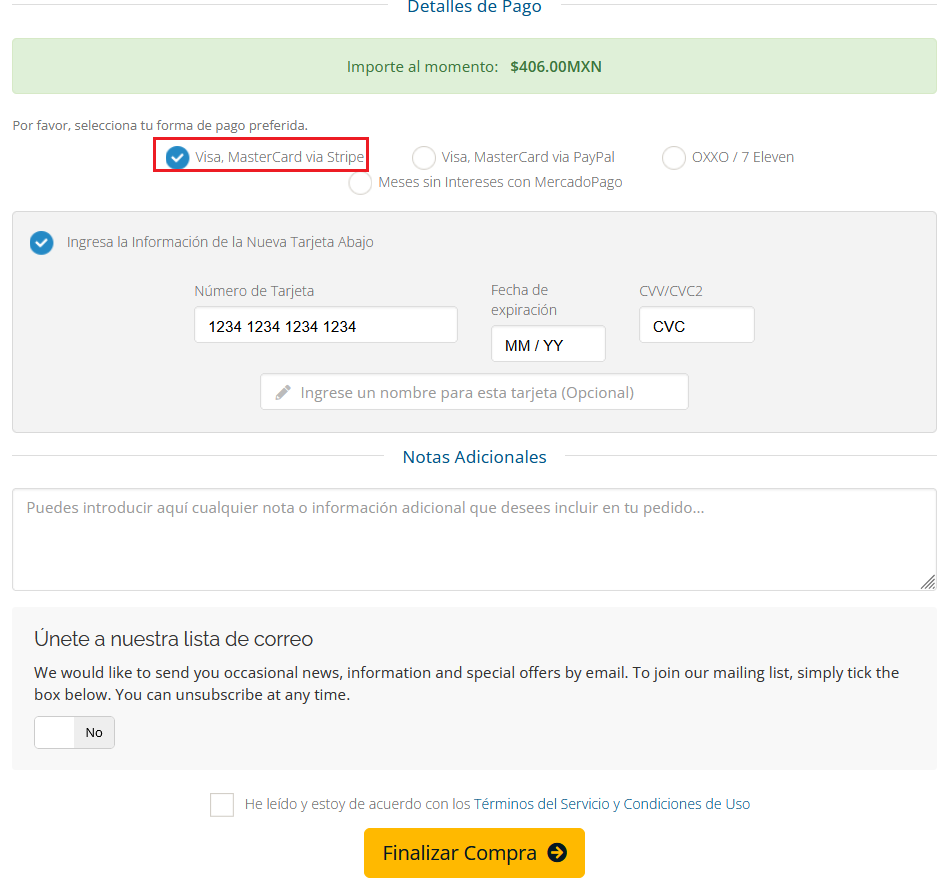
Task: Click the $406.00MXN amount in green banner
Action: (x=555, y=67)
